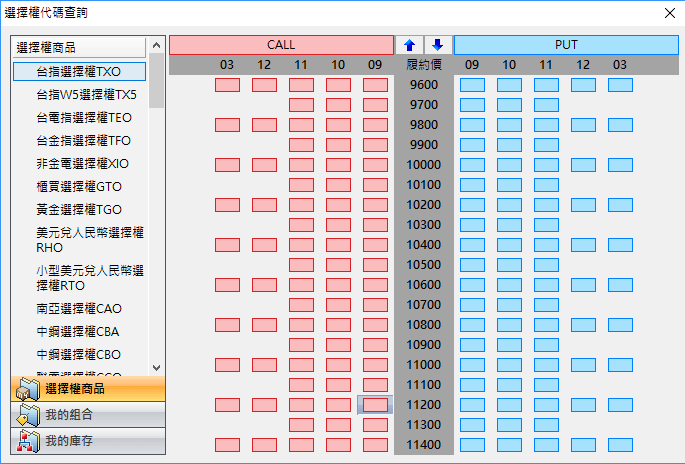Select 美元兌人民幣選擇權RHO item
Viewport: 685px width, 464px height.
pyautogui.click(x=89, y=239)
